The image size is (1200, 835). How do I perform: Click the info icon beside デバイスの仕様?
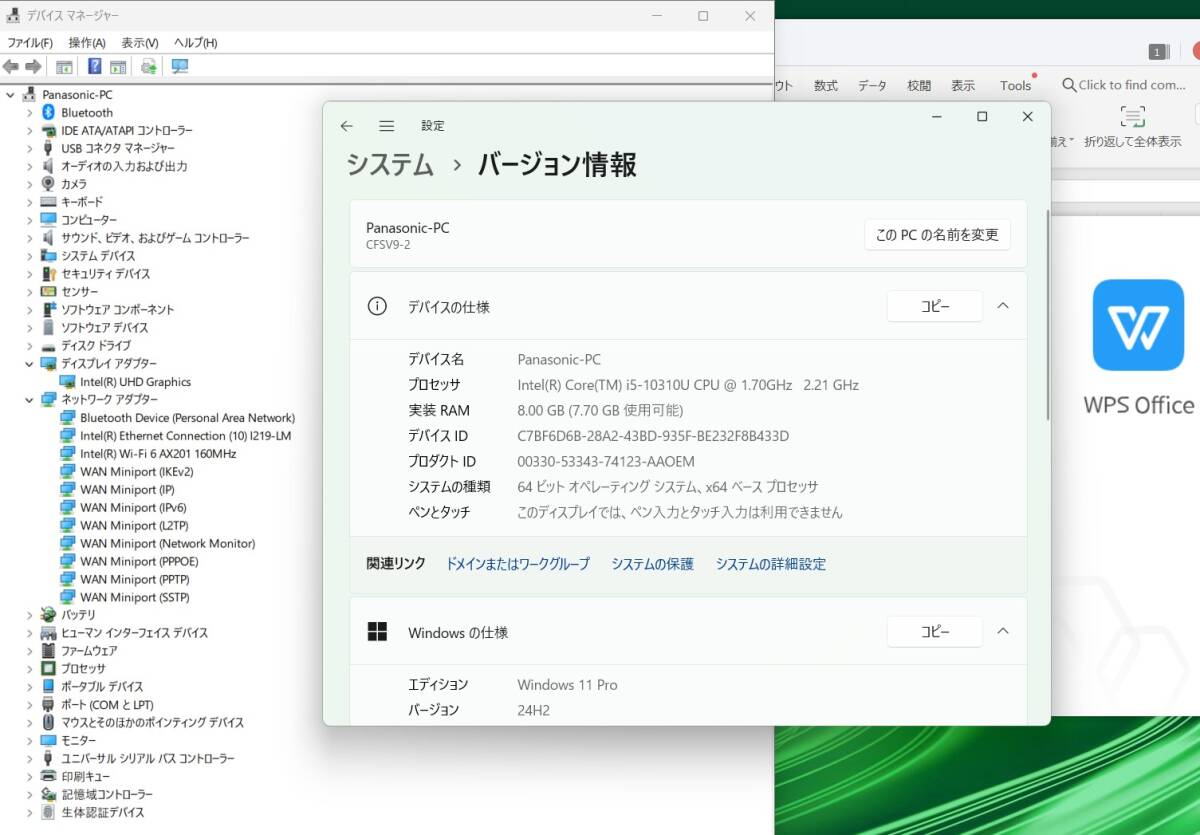[x=377, y=307]
